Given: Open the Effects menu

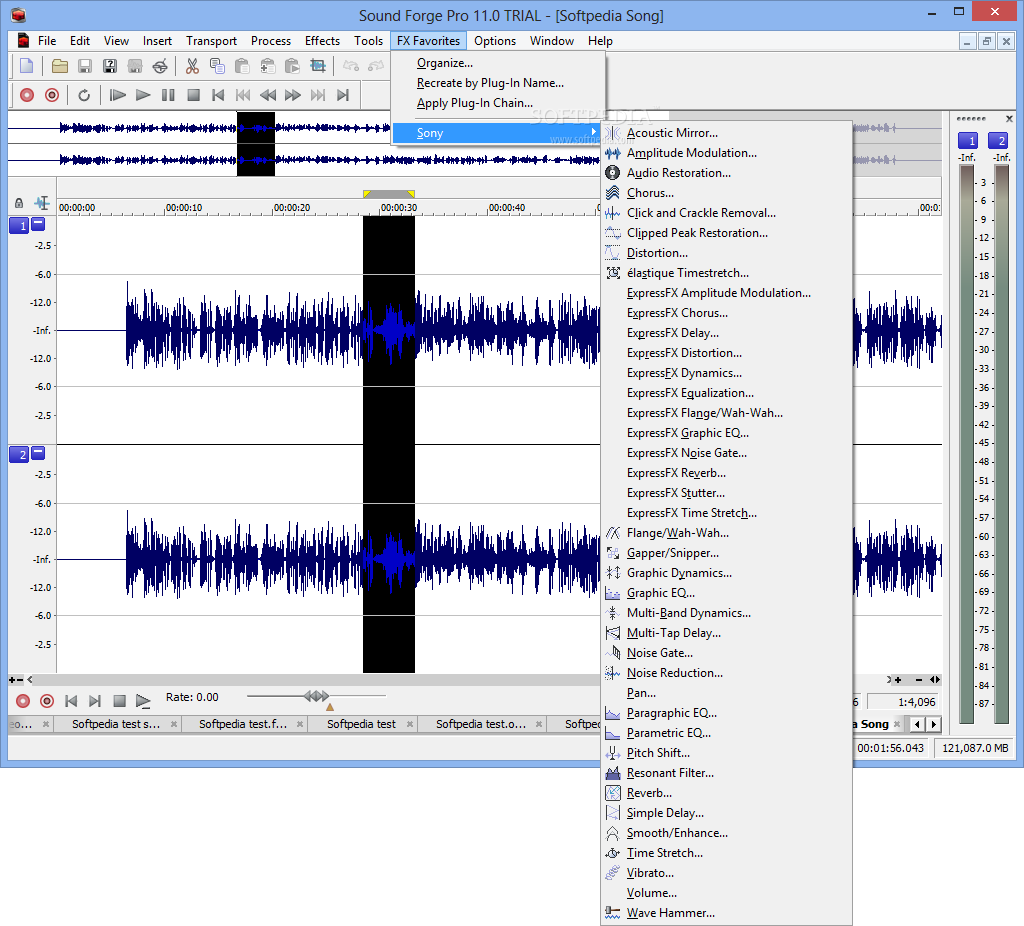Looking at the screenshot, I should point(323,41).
